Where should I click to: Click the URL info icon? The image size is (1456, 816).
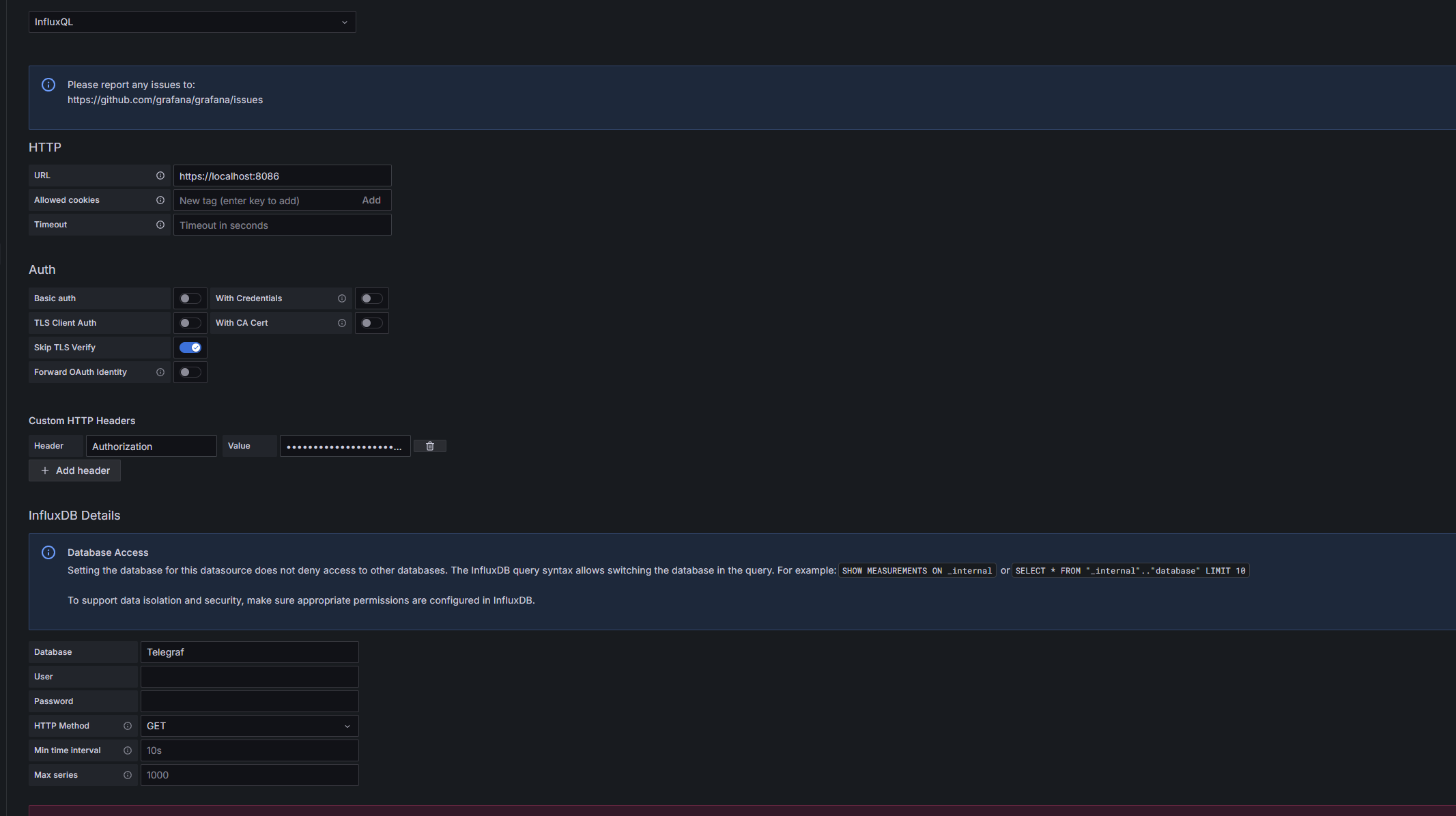pyautogui.click(x=160, y=175)
